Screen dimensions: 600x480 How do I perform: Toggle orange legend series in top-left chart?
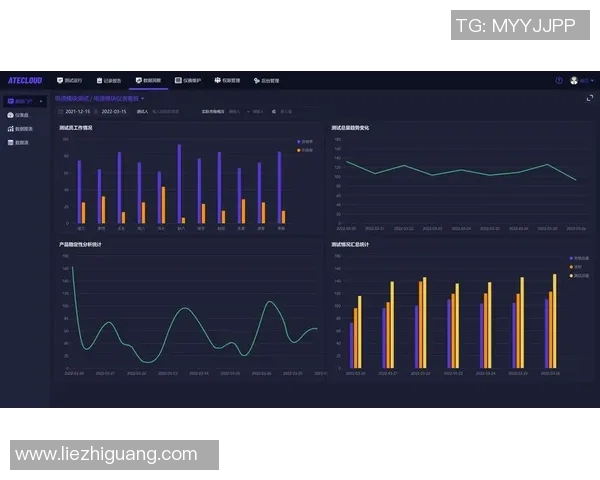tap(305, 149)
